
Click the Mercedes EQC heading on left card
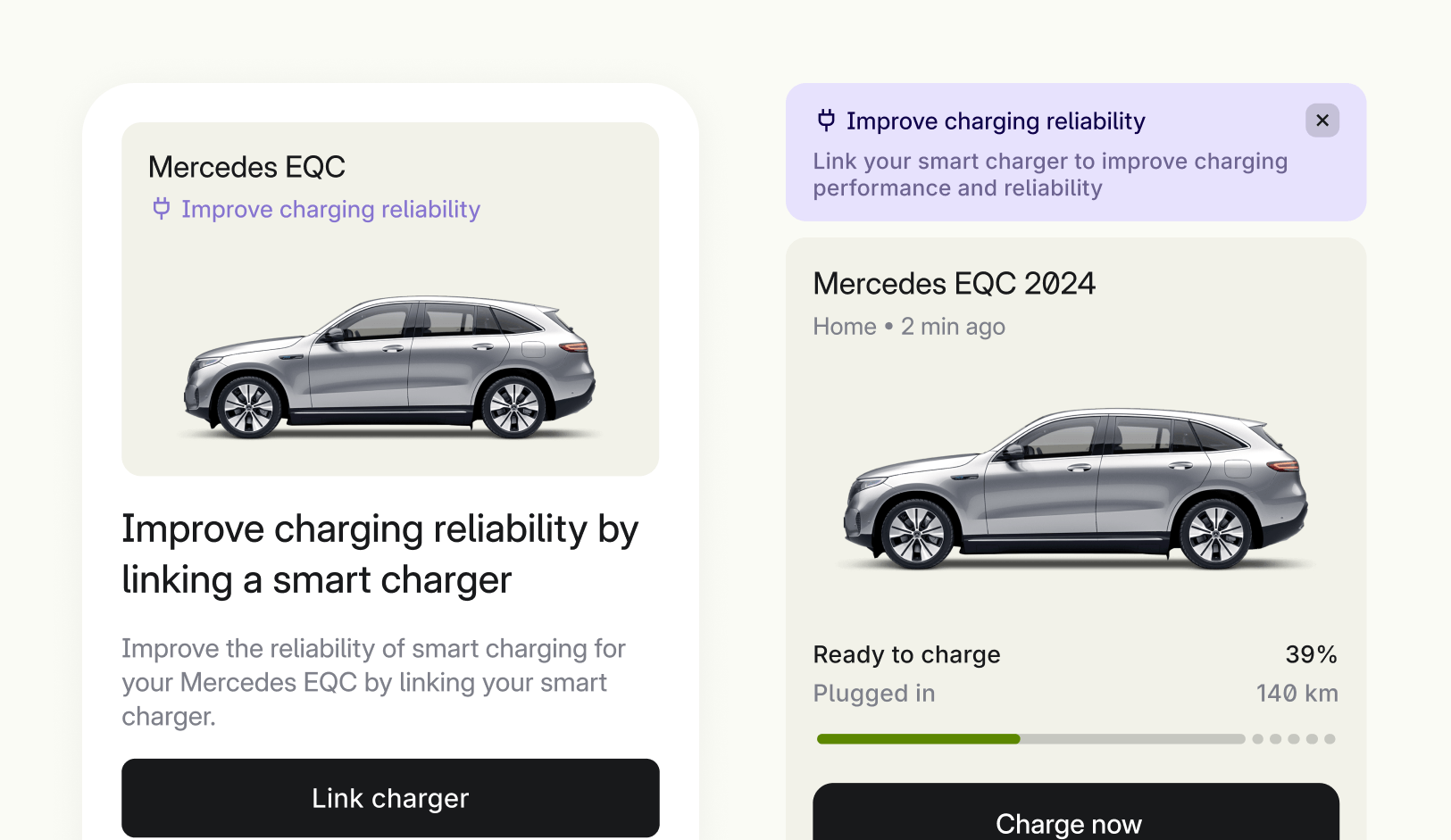[247, 166]
